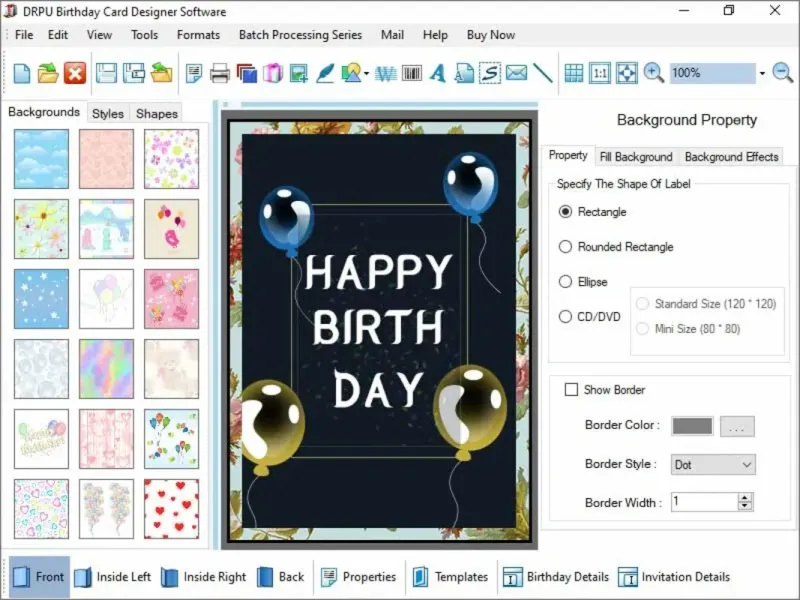The image size is (800, 600).
Task: Select the blue clouds background thumbnail
Action: click(x=41, y=159)
